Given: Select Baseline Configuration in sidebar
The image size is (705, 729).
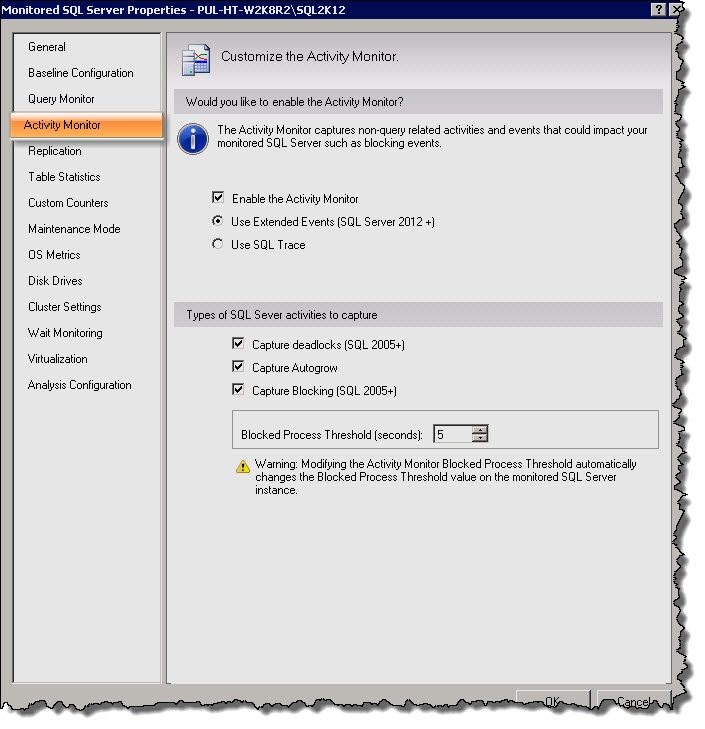Looking at the screenshot, I should tap(80, 73).
